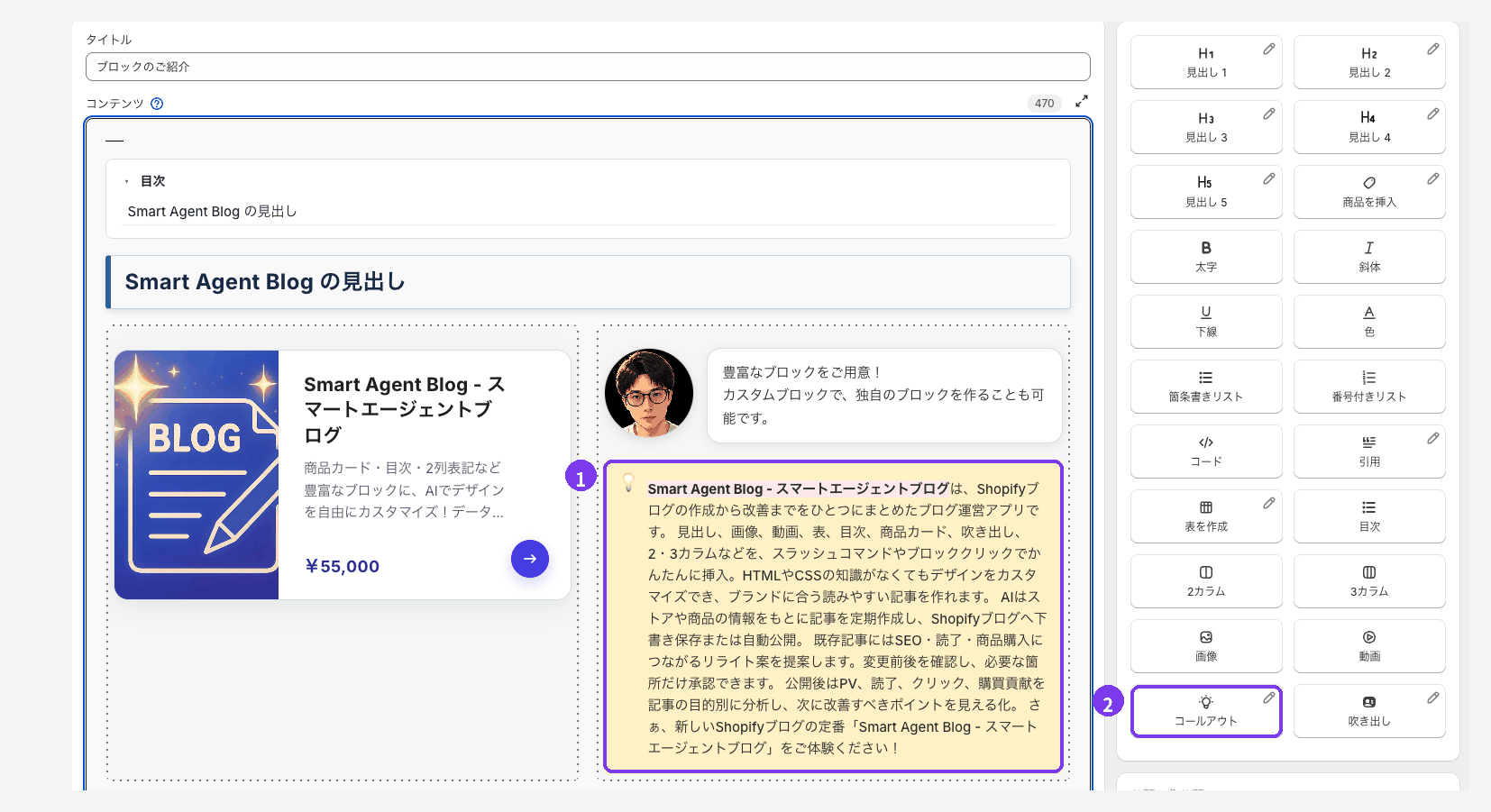1491x812 pixels.
Task: Edit the 見出し 5 block style pencil
Action: 1269,178
